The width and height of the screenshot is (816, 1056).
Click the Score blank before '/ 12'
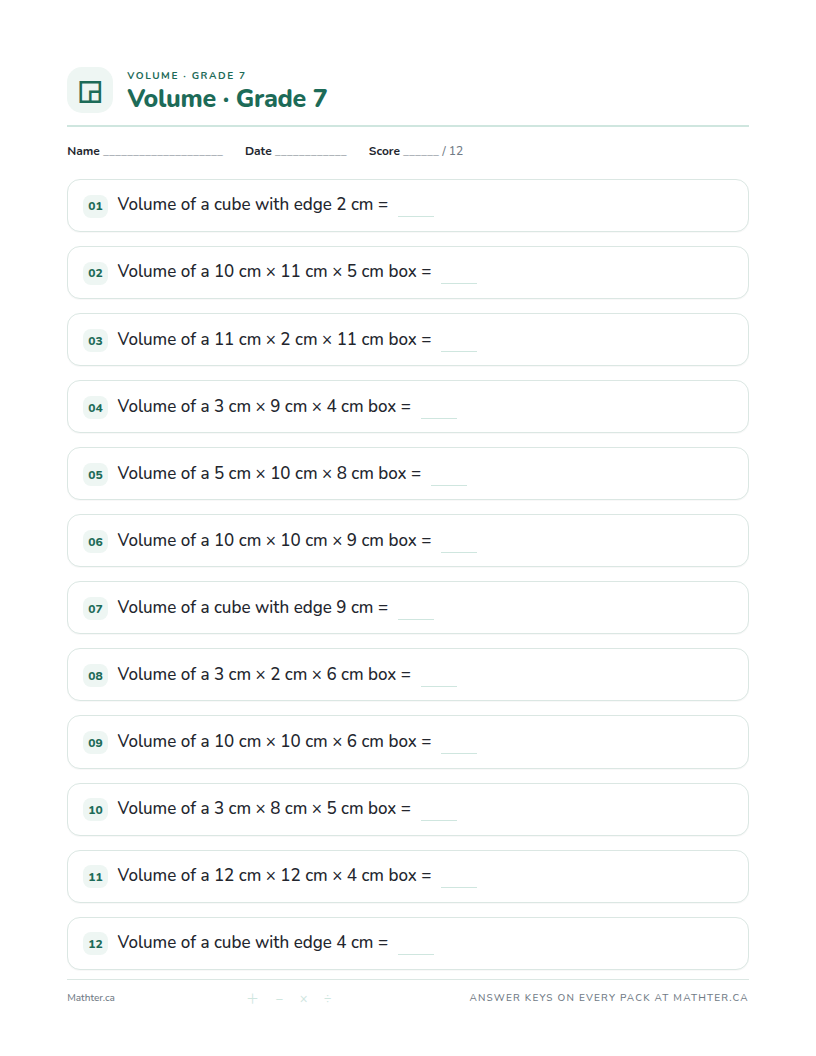point(421,154)
